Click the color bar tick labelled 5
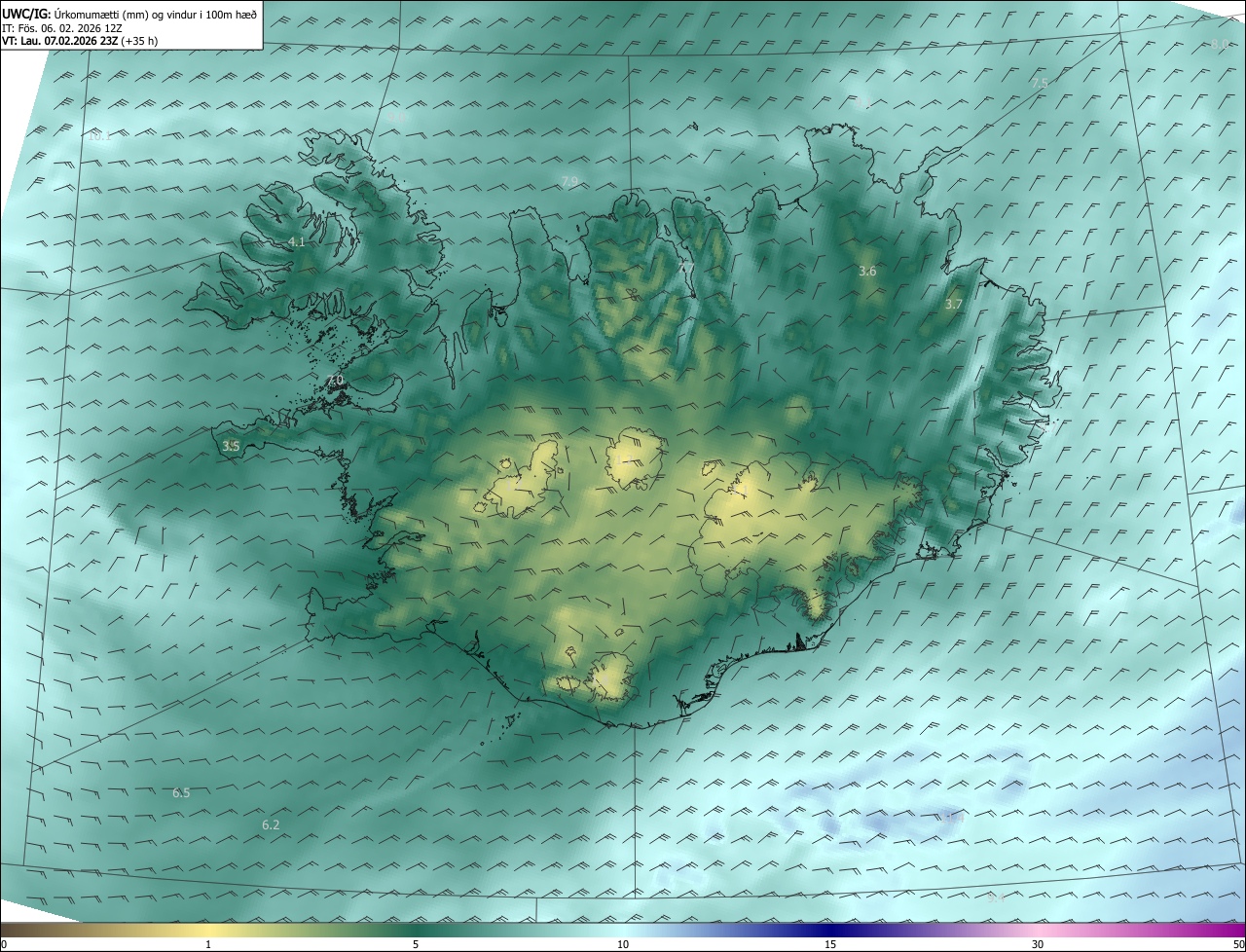This screenshot has width=1246, height=952. click(x=416, y=944)
